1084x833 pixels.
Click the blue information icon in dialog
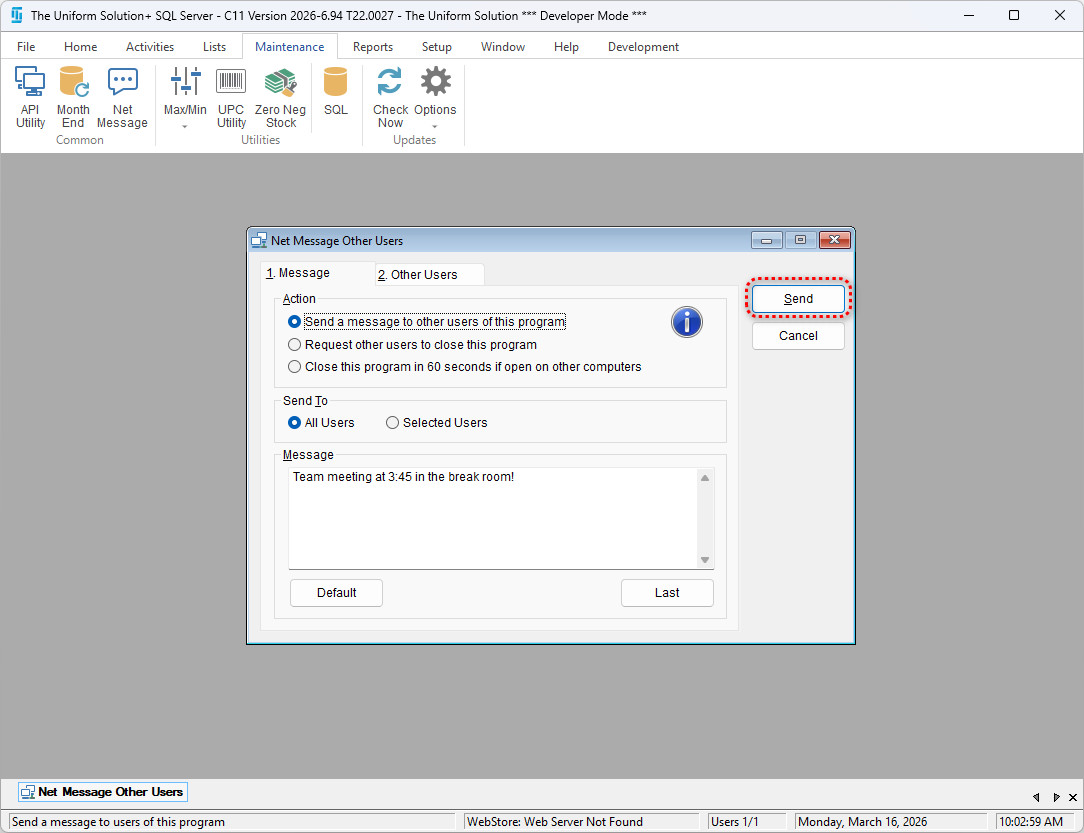tap(686, 322)
